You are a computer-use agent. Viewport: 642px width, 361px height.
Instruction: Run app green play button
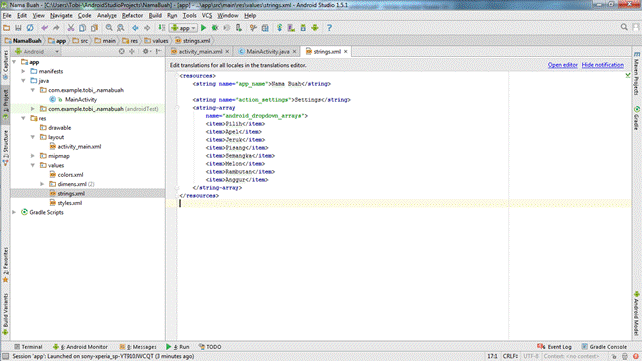tap(203, 28)
